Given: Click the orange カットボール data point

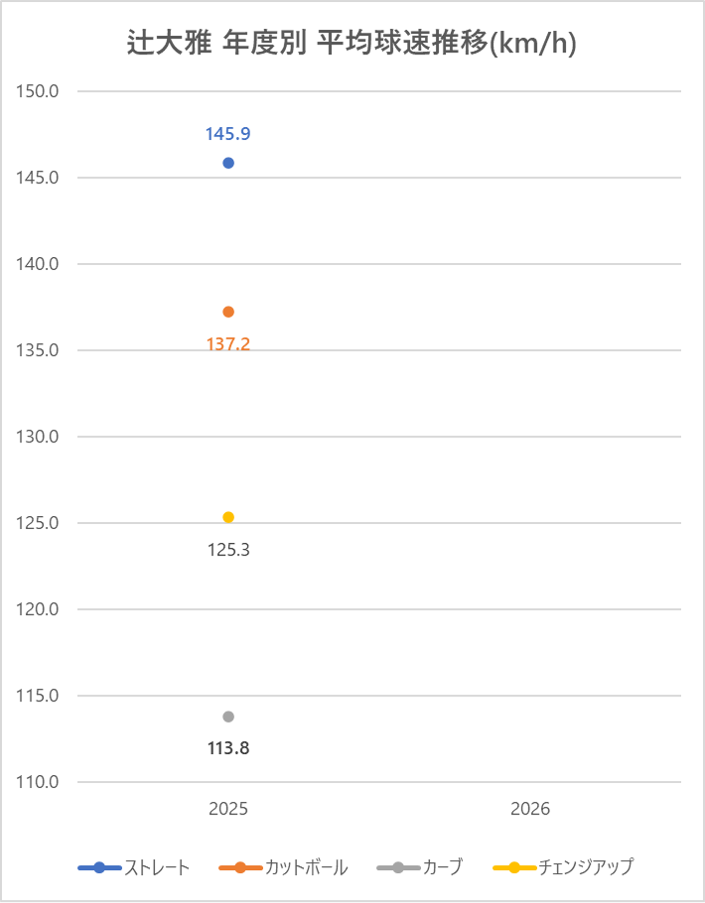Looking at the screenshot, I should click(228, 312).
